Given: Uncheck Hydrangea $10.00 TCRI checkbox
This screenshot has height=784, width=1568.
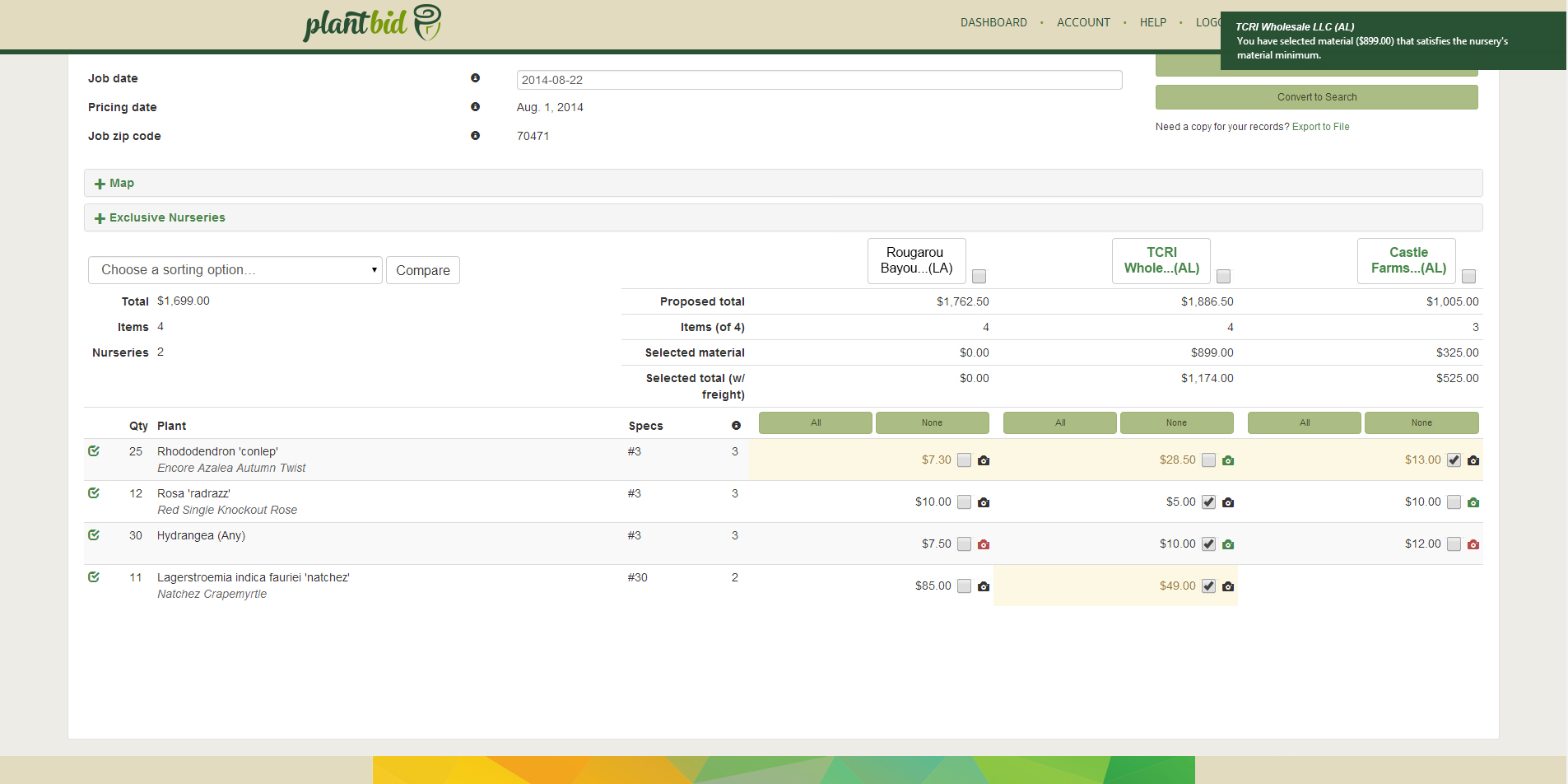Looking at the screenshot, I should (x=1208, y=544).
